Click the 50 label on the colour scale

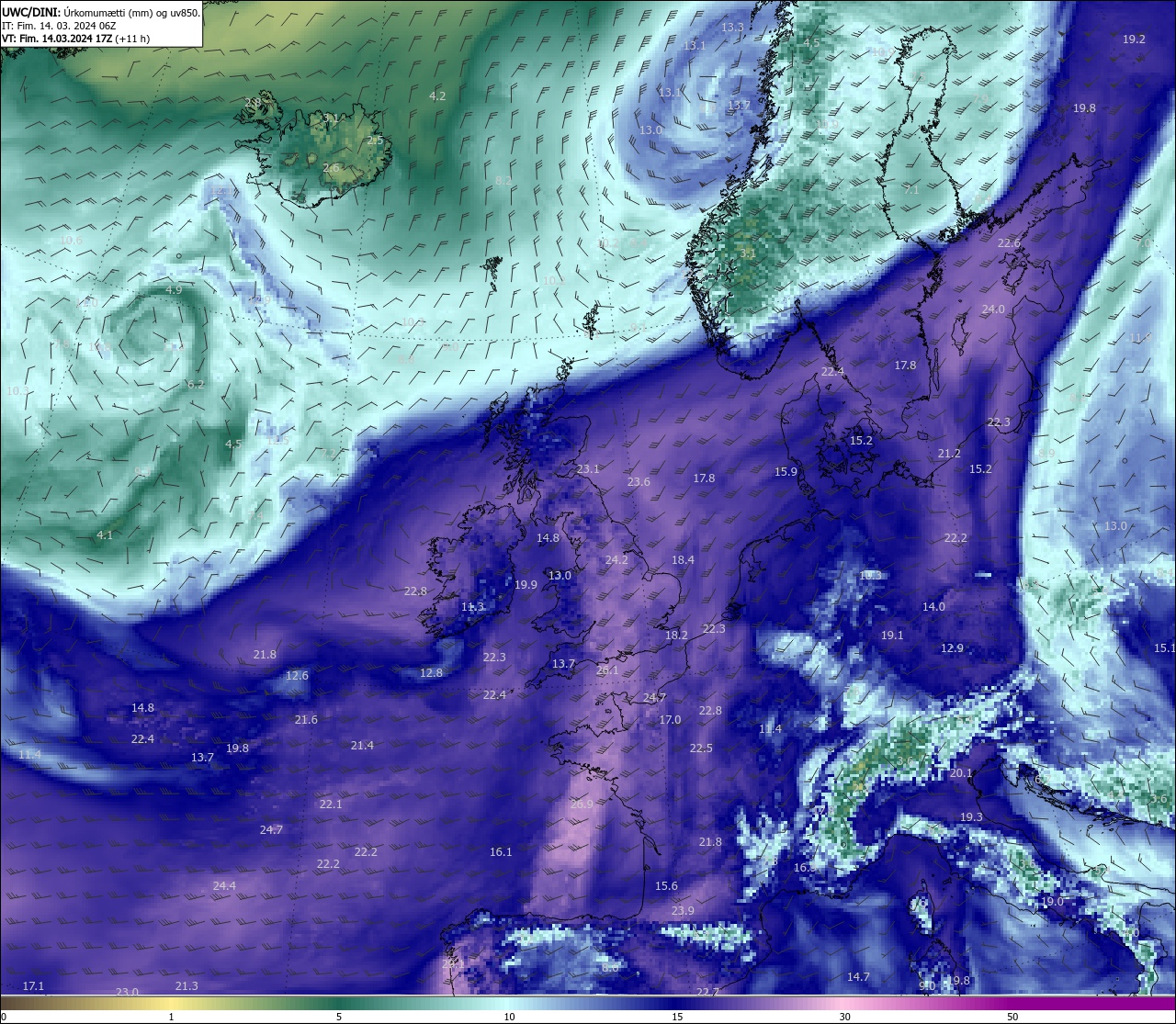[1012, 1017]
